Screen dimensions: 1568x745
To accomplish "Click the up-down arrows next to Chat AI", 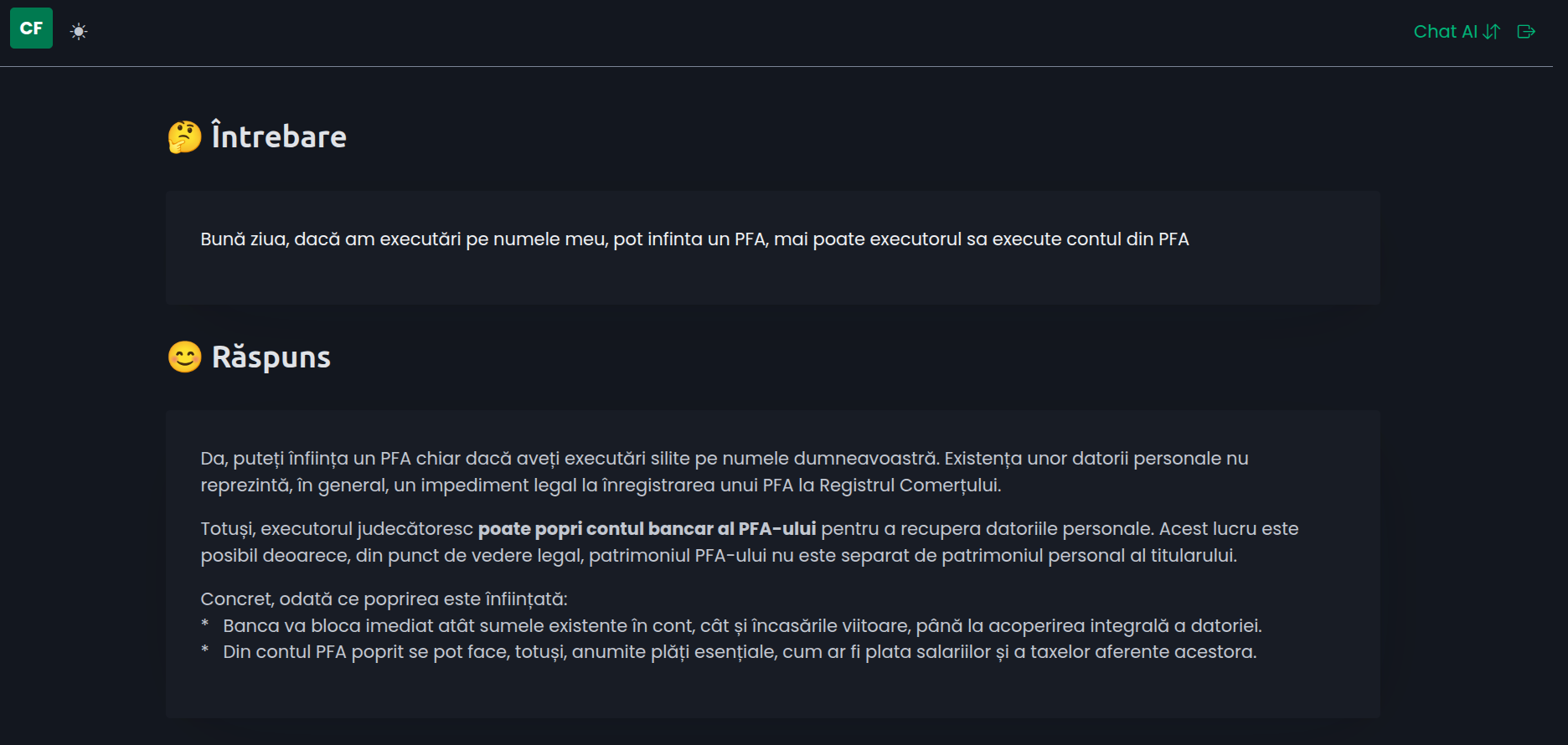I will [x=1492, y=31].
